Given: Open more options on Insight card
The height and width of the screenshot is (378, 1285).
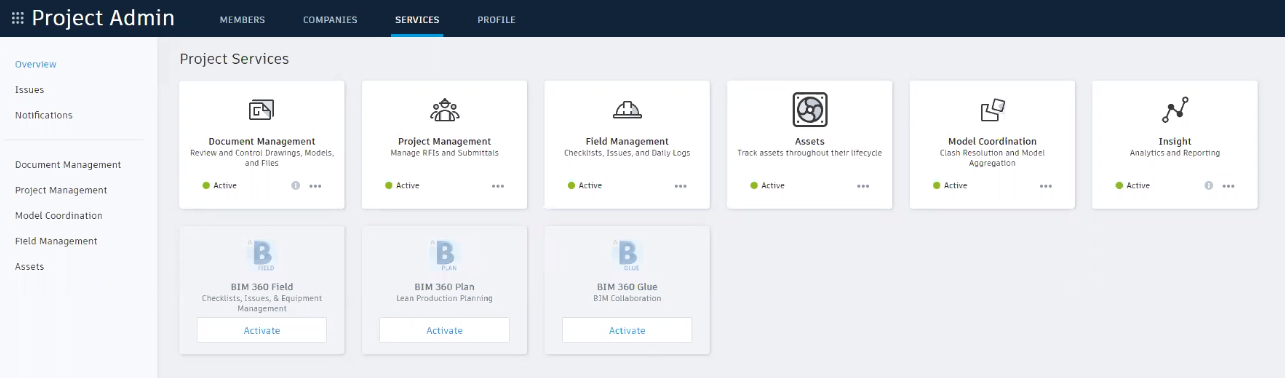Looking at the screenshot, I should (x=1228, y=186).
